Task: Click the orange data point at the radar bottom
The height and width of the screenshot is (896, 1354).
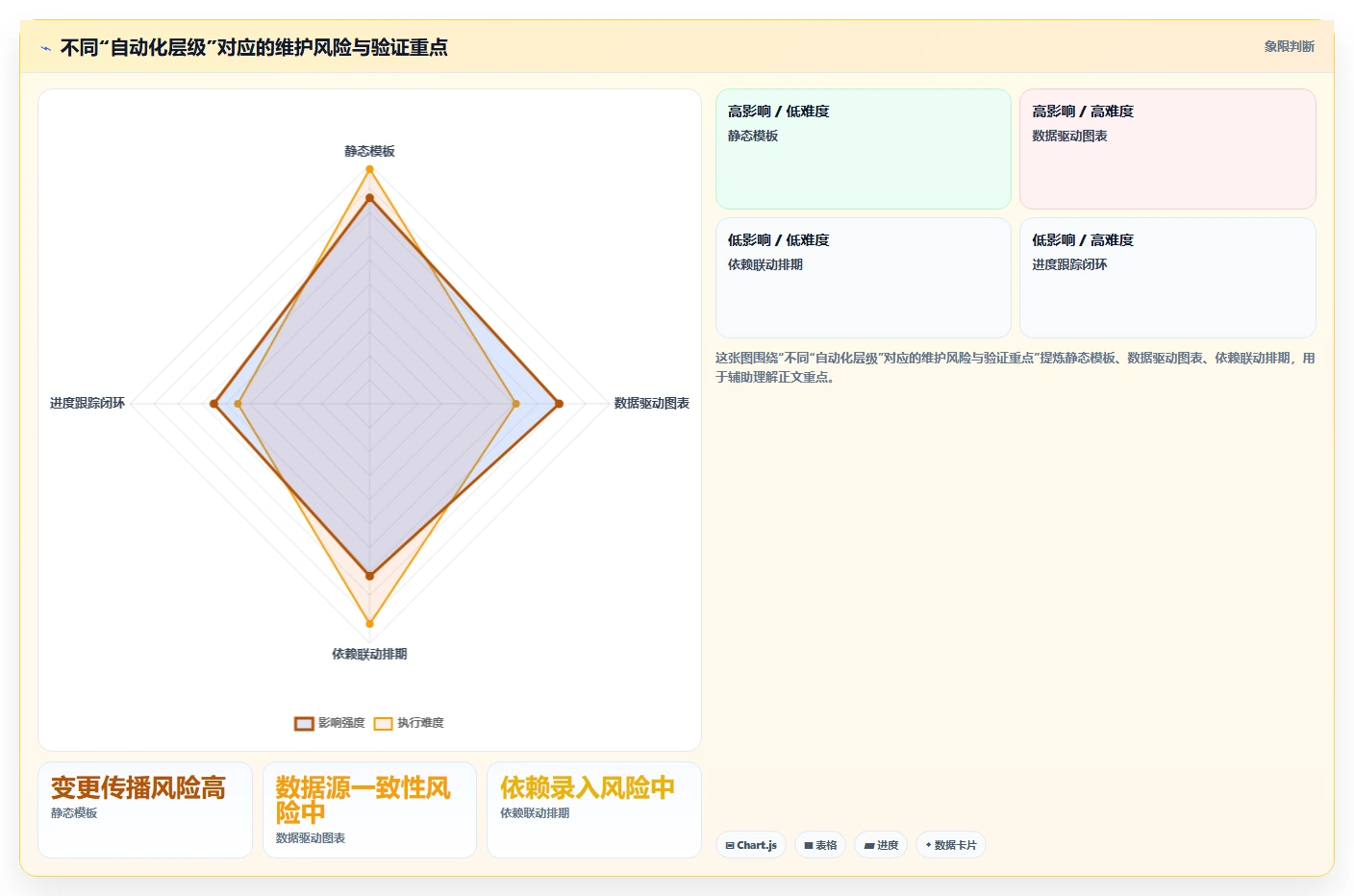Action: point(369,624)
